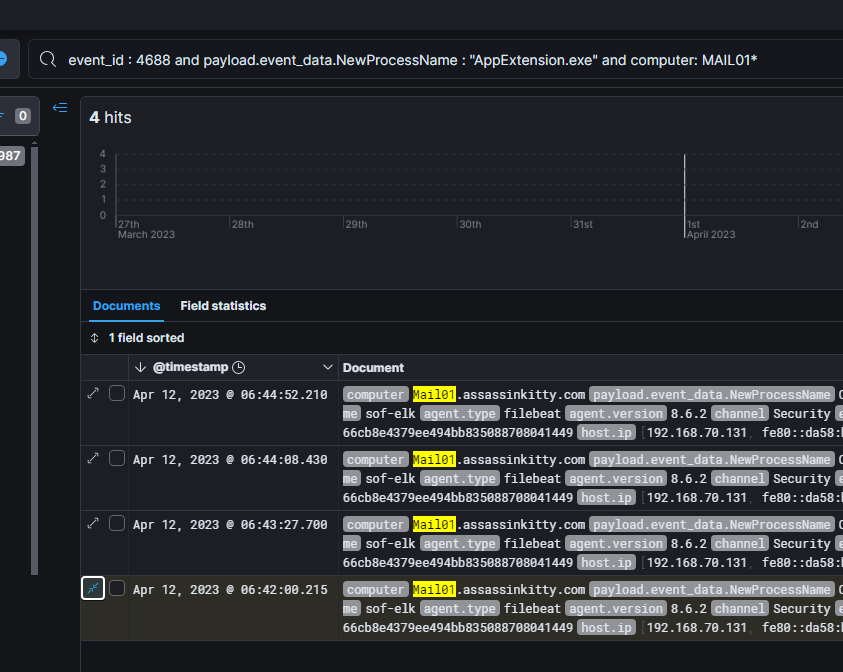Viewport: 843px width, 672px height.
Task: Expand the 06:44:52.210 document row
Action: 93,394
